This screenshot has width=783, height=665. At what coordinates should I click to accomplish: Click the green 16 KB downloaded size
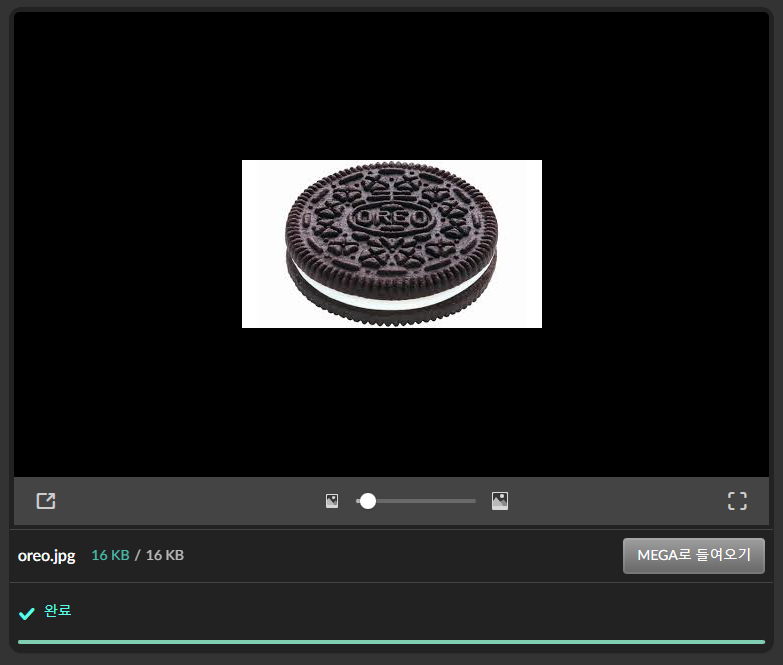pyautogui.click(x=110, y=555)
